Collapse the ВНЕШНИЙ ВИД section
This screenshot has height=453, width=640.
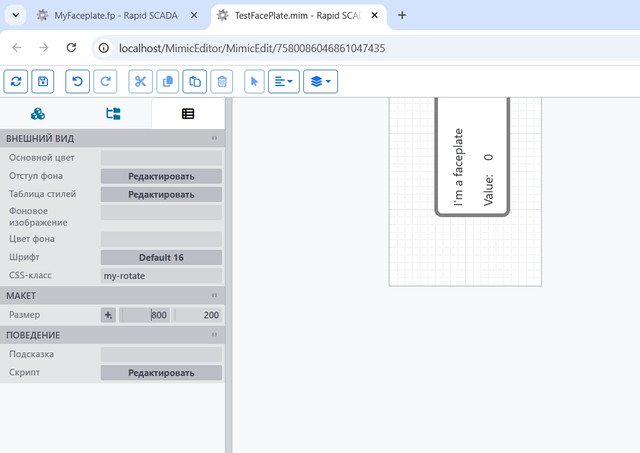pyautogui.click(x=214, y=138)
